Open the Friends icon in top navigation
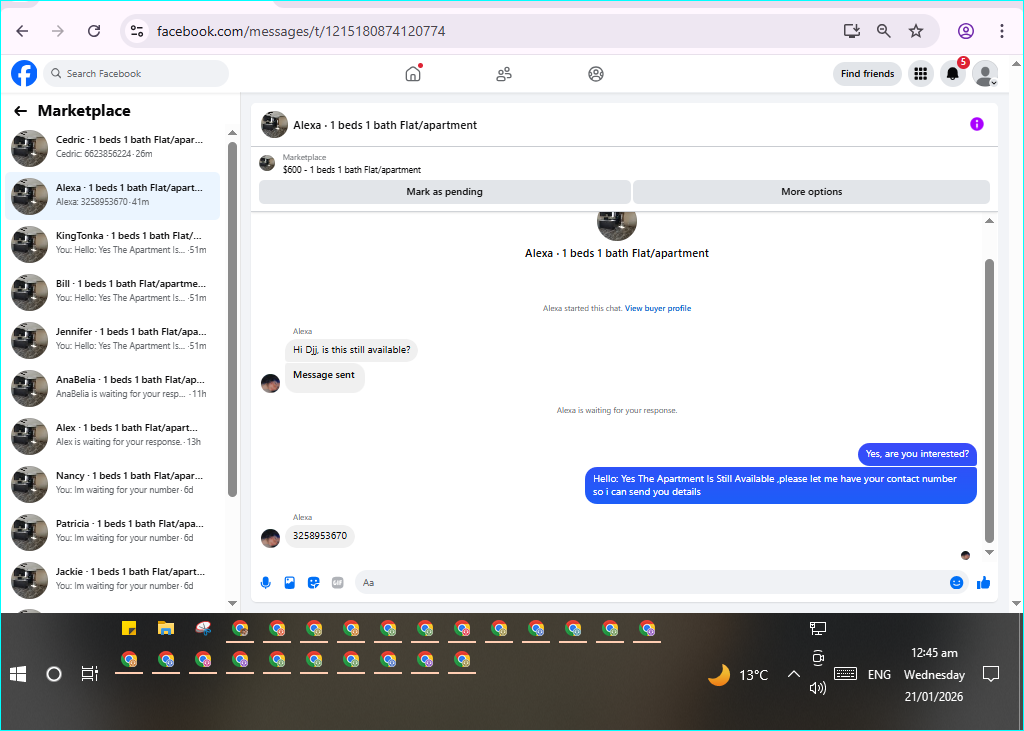This screenshot has width=1024, height=731. click(504, 74)
